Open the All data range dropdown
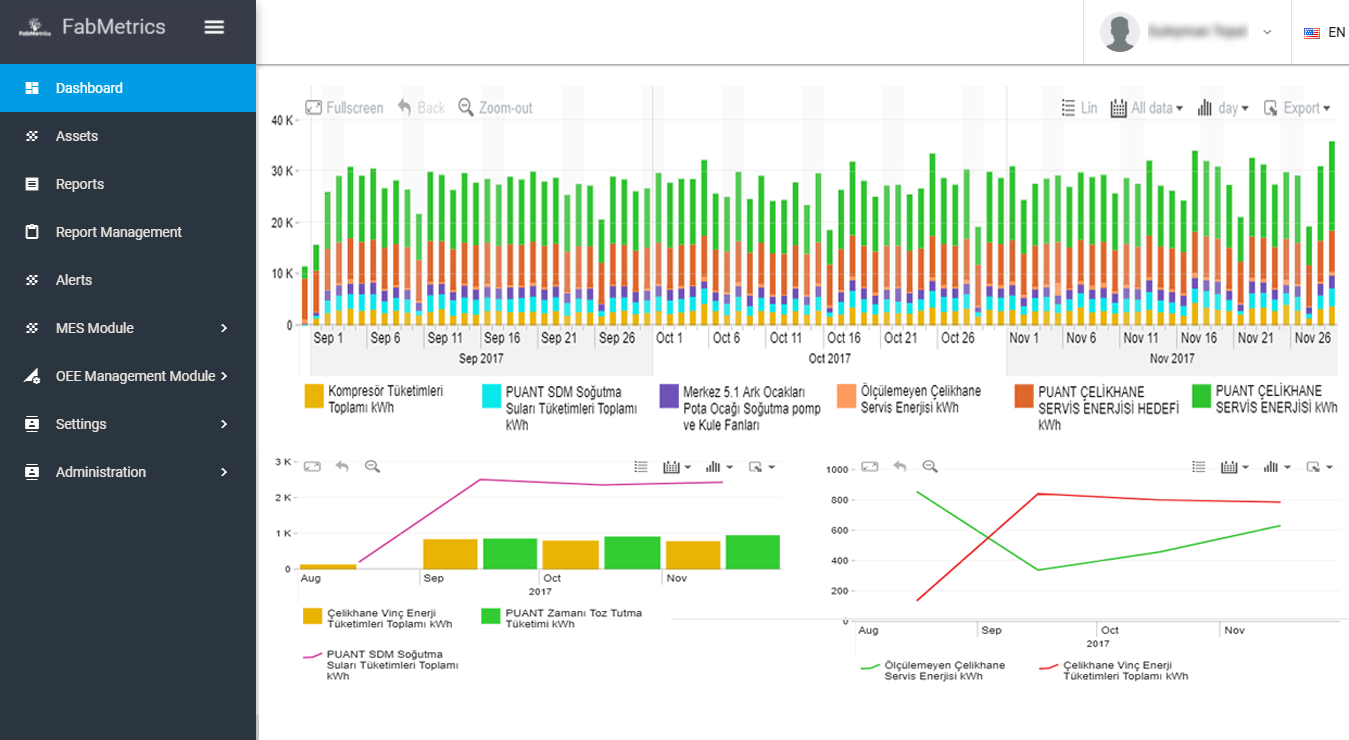Viewport: 1349px width, 740px height. (1147, 108)
